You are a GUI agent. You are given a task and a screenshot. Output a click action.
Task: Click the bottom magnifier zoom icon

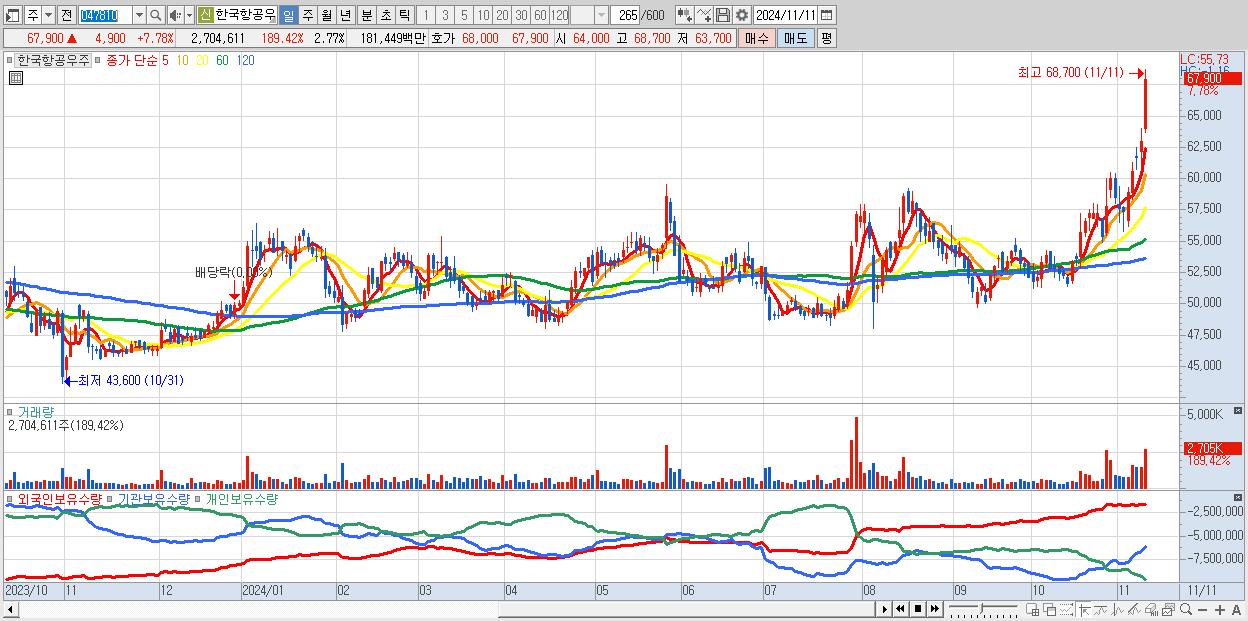[1186, 610]
